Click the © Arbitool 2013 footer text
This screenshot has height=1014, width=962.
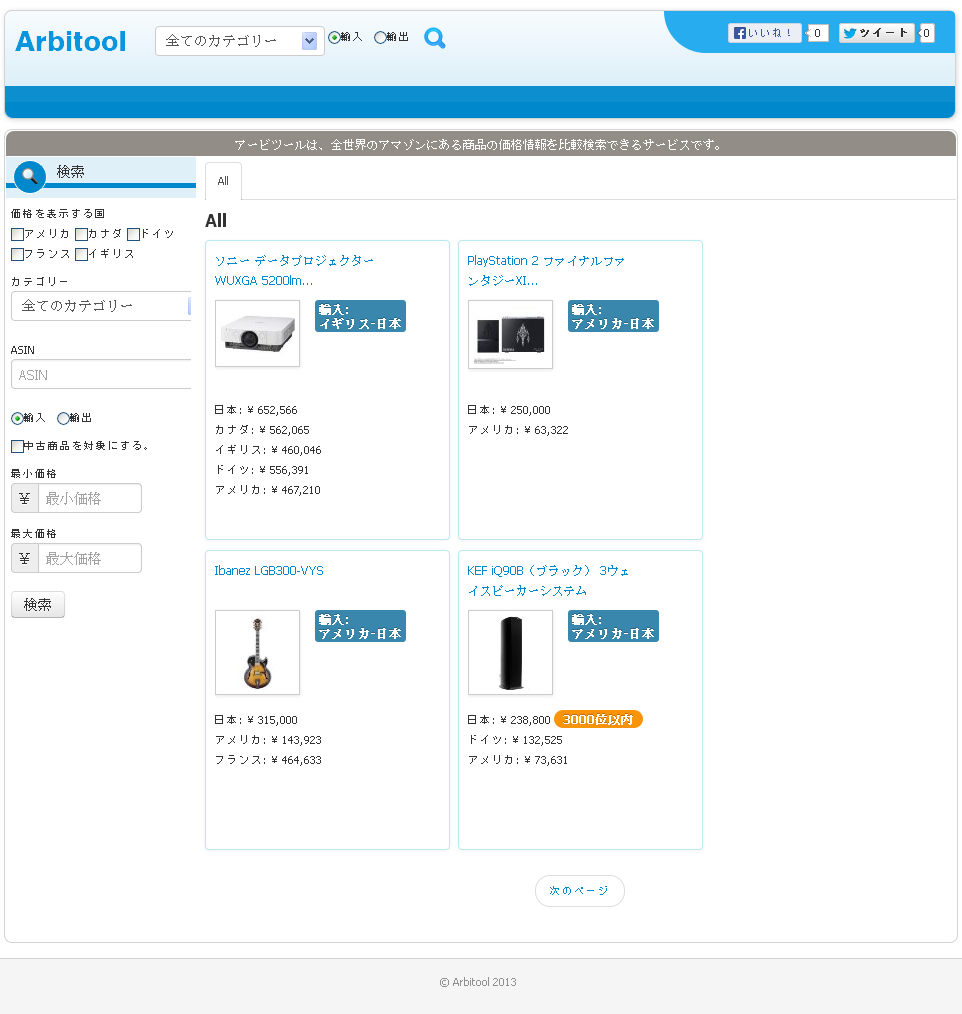(478, 982)
